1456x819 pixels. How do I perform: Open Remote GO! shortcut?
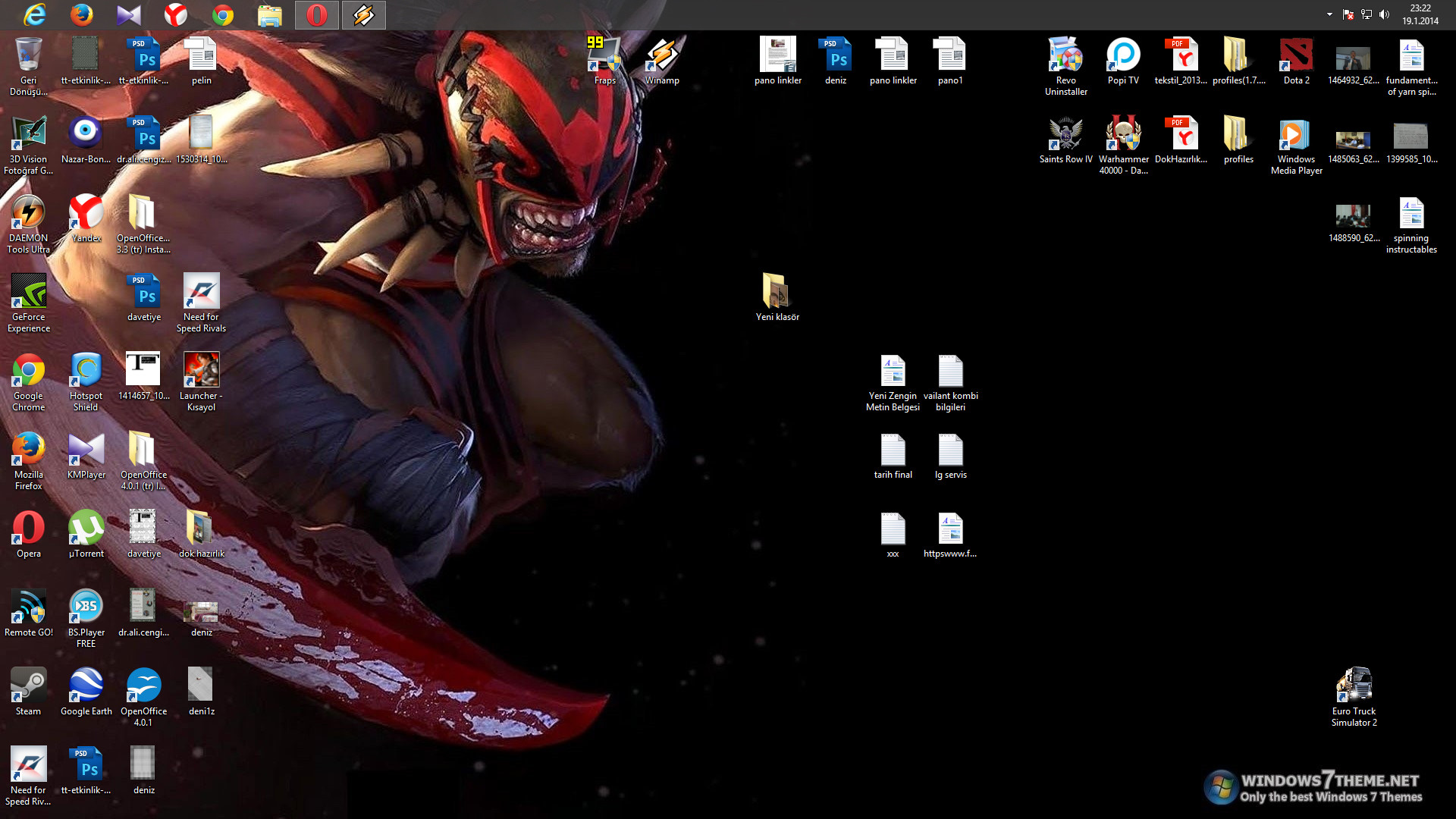click(29, 613)
